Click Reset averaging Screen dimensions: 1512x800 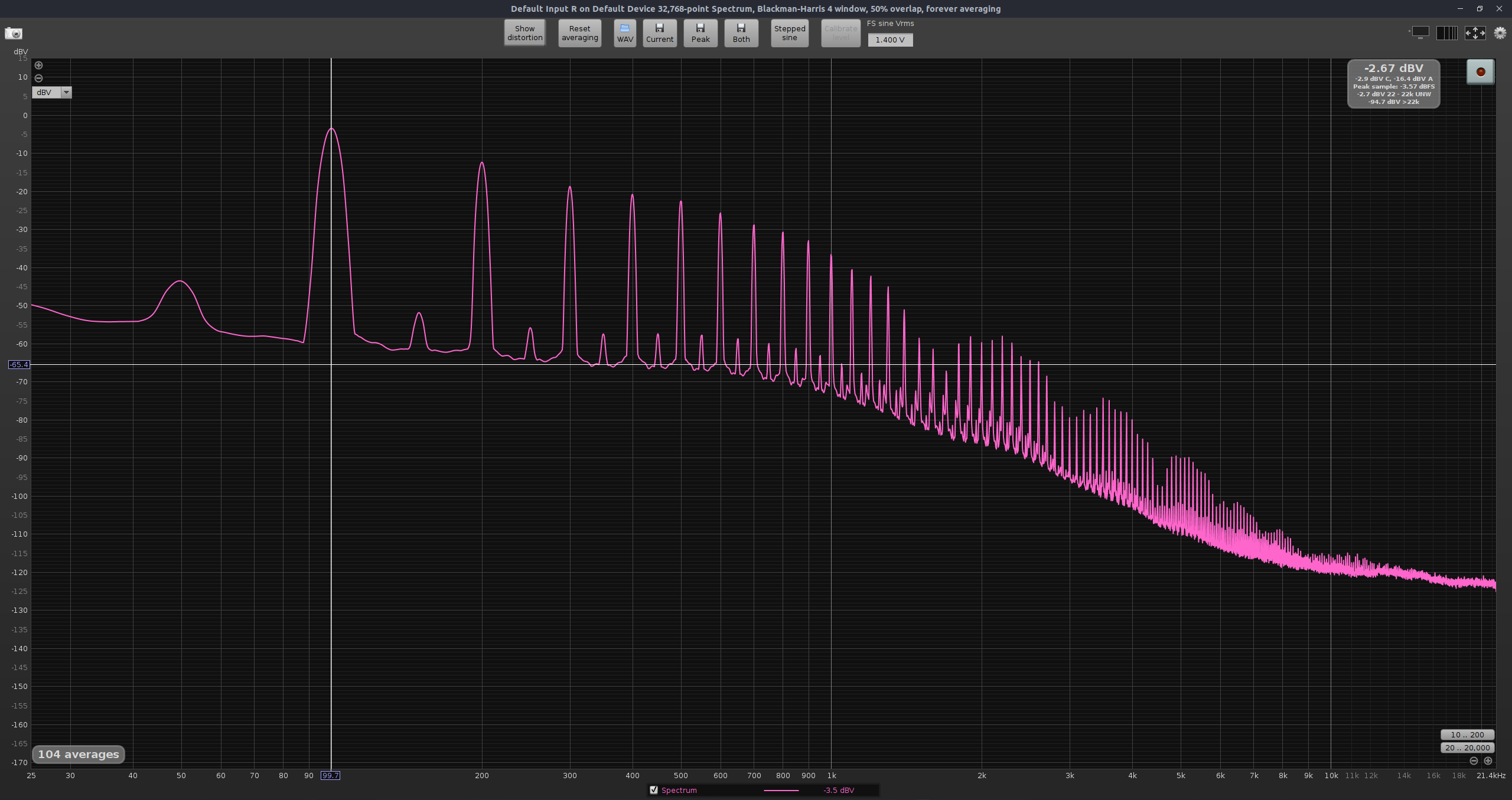579,33
